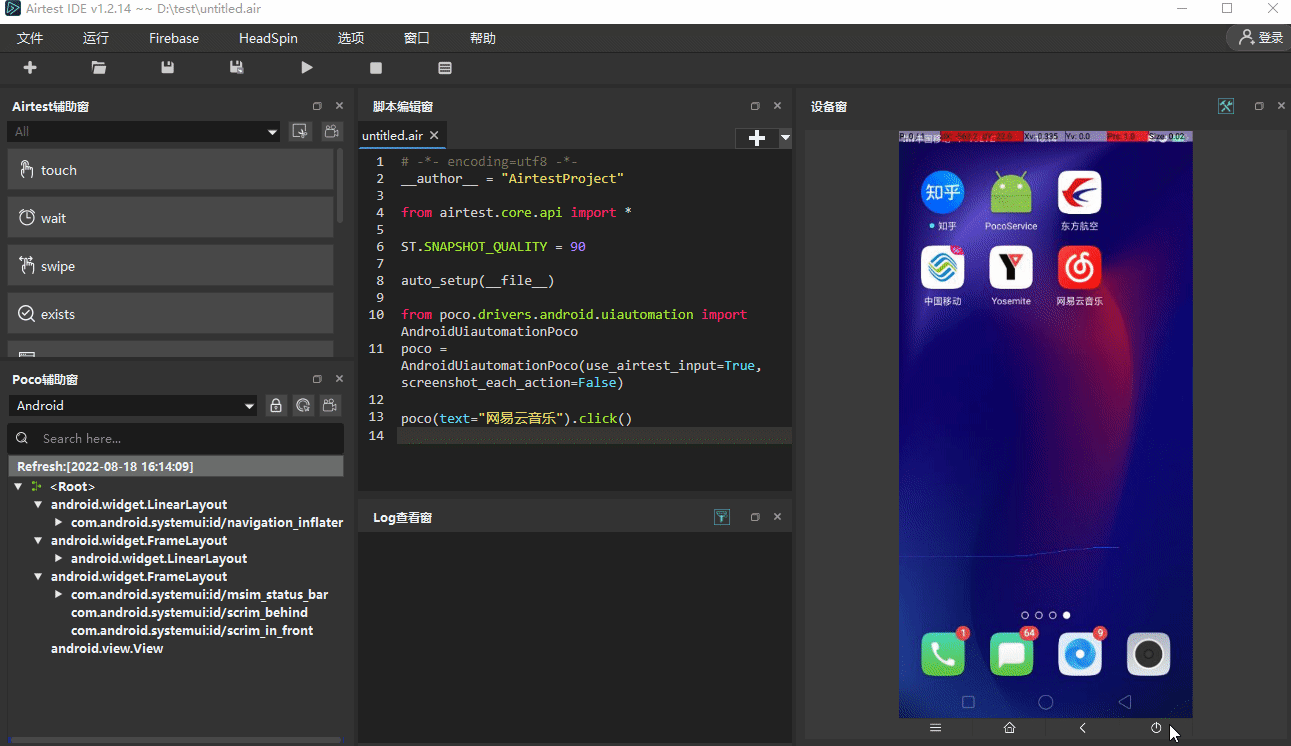Close the untitled.air tab
Viewport: 1291px width, 746px height.
tap(434, 136)
